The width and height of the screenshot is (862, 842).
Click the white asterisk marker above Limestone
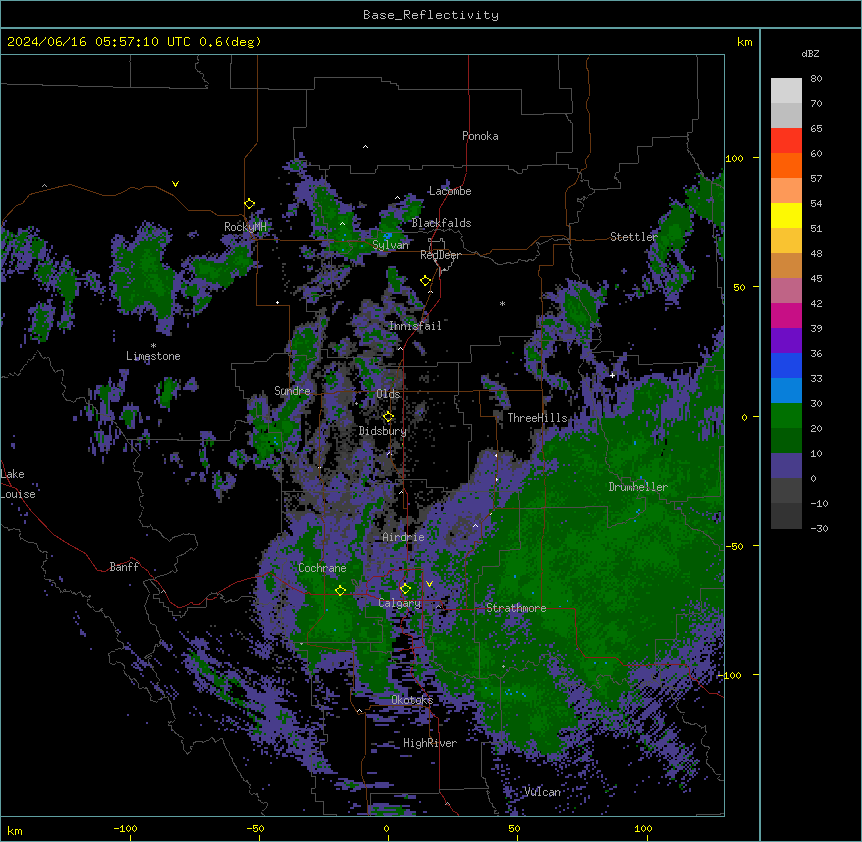[153, 346]
